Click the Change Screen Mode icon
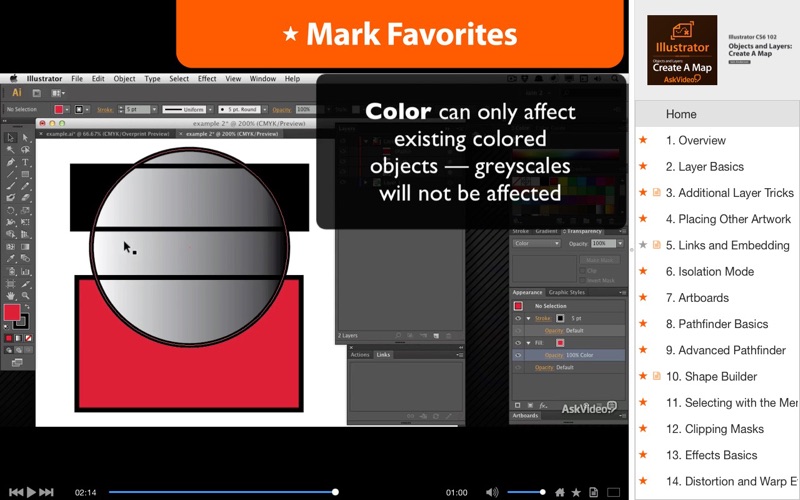Screen dimensions: 800x500 [x=17, y=363]
